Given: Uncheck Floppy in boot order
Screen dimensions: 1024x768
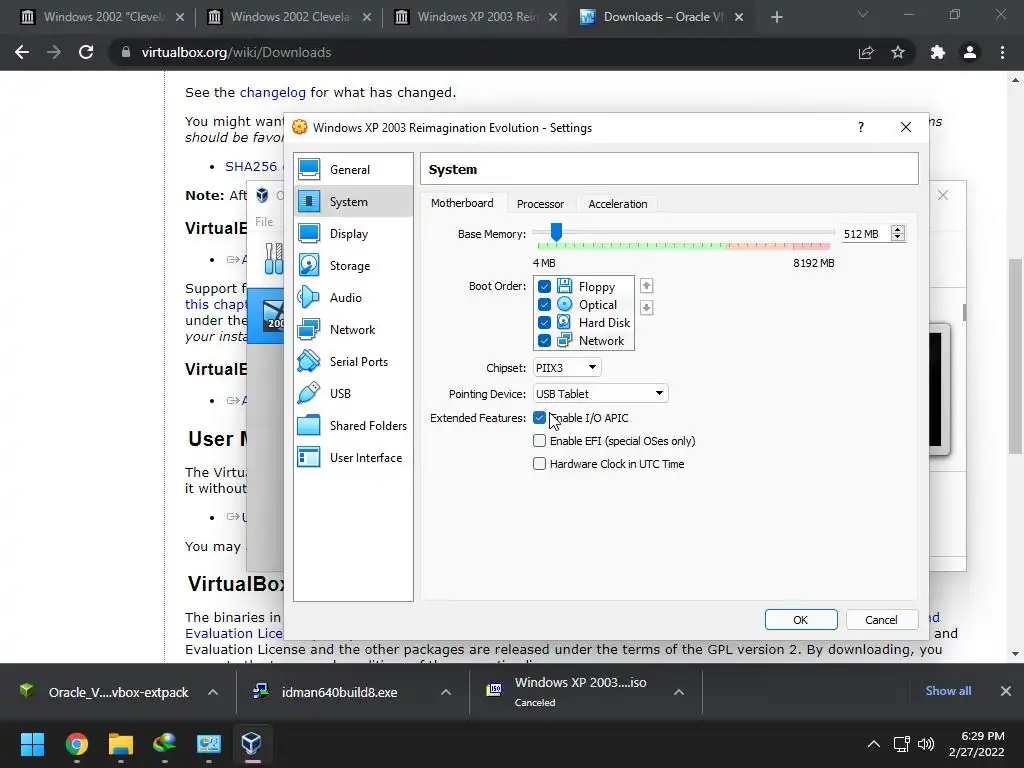Looking at the screenshot, I should [544, 286].
